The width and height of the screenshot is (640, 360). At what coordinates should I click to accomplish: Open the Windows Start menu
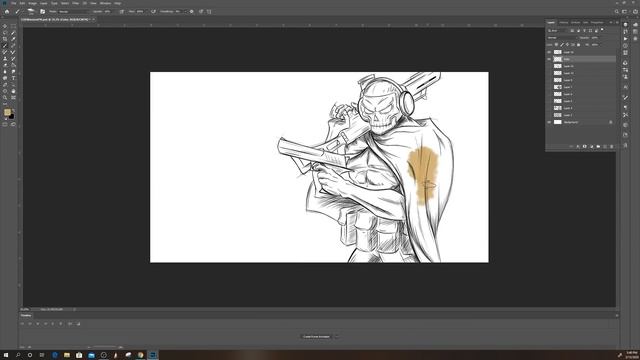(6, 355)
